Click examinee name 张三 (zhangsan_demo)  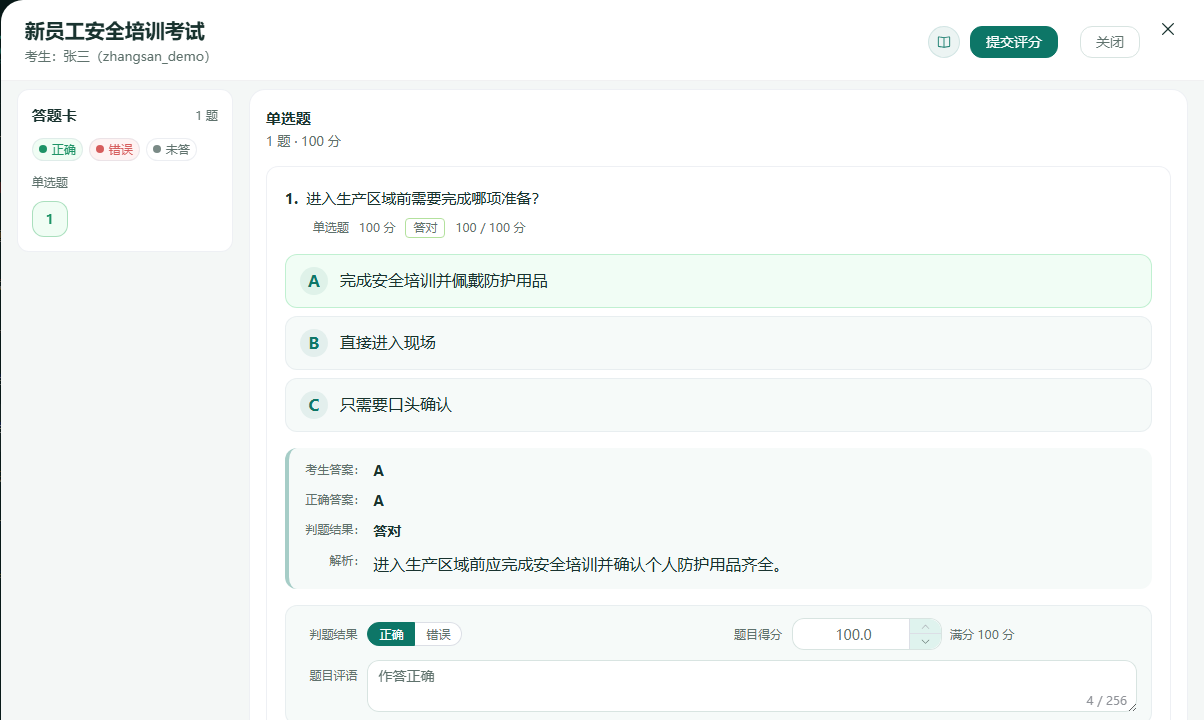pyautogui.click(x=136, y=57)
